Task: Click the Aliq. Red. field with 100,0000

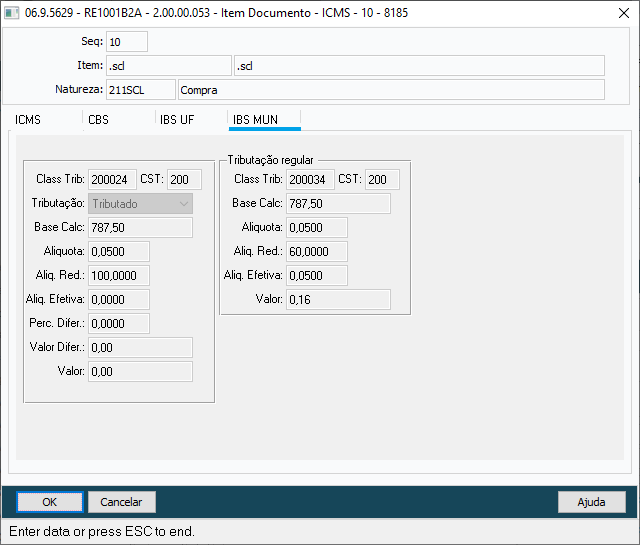Action: (119, 276)
